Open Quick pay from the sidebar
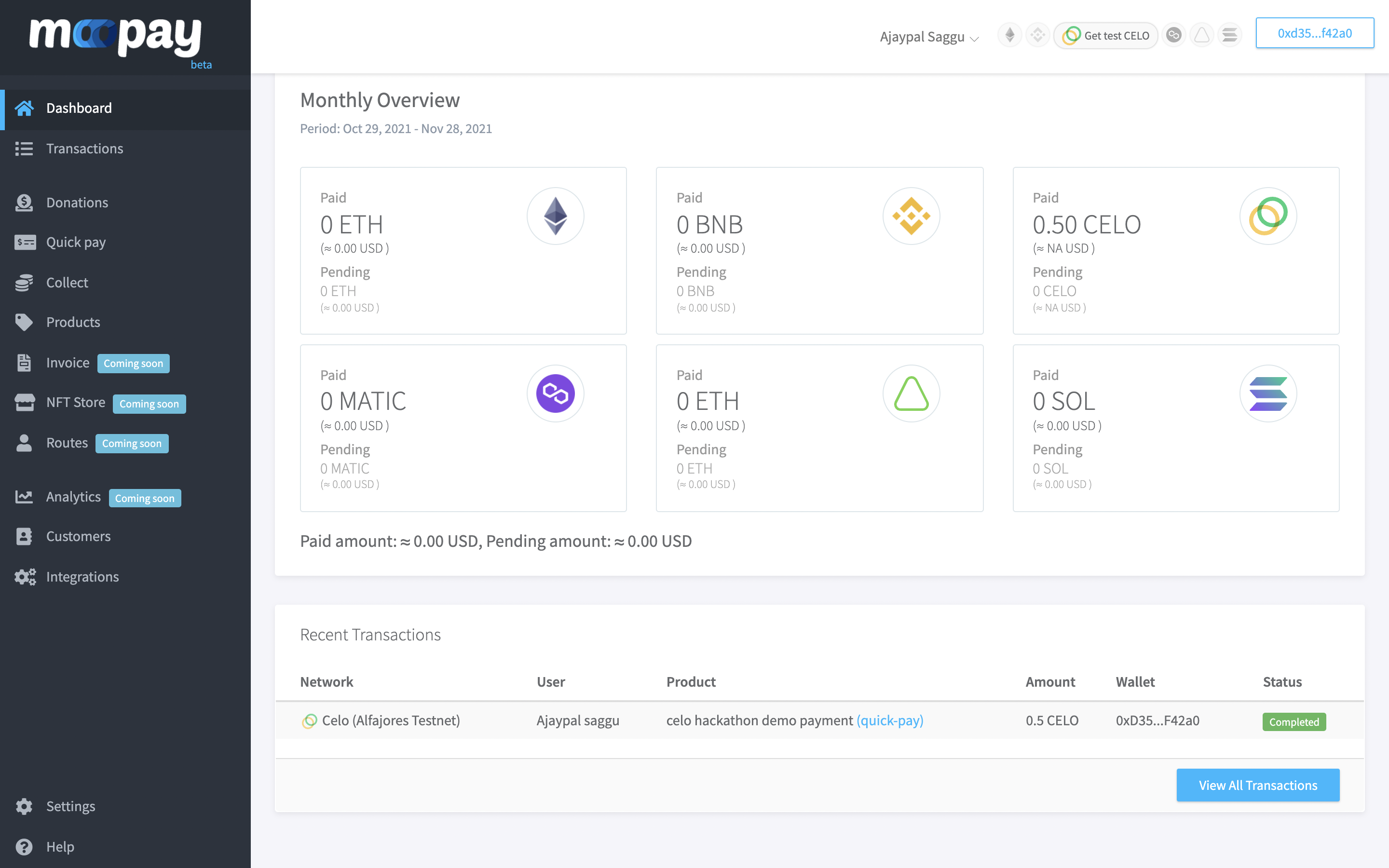 click(76, 242)
